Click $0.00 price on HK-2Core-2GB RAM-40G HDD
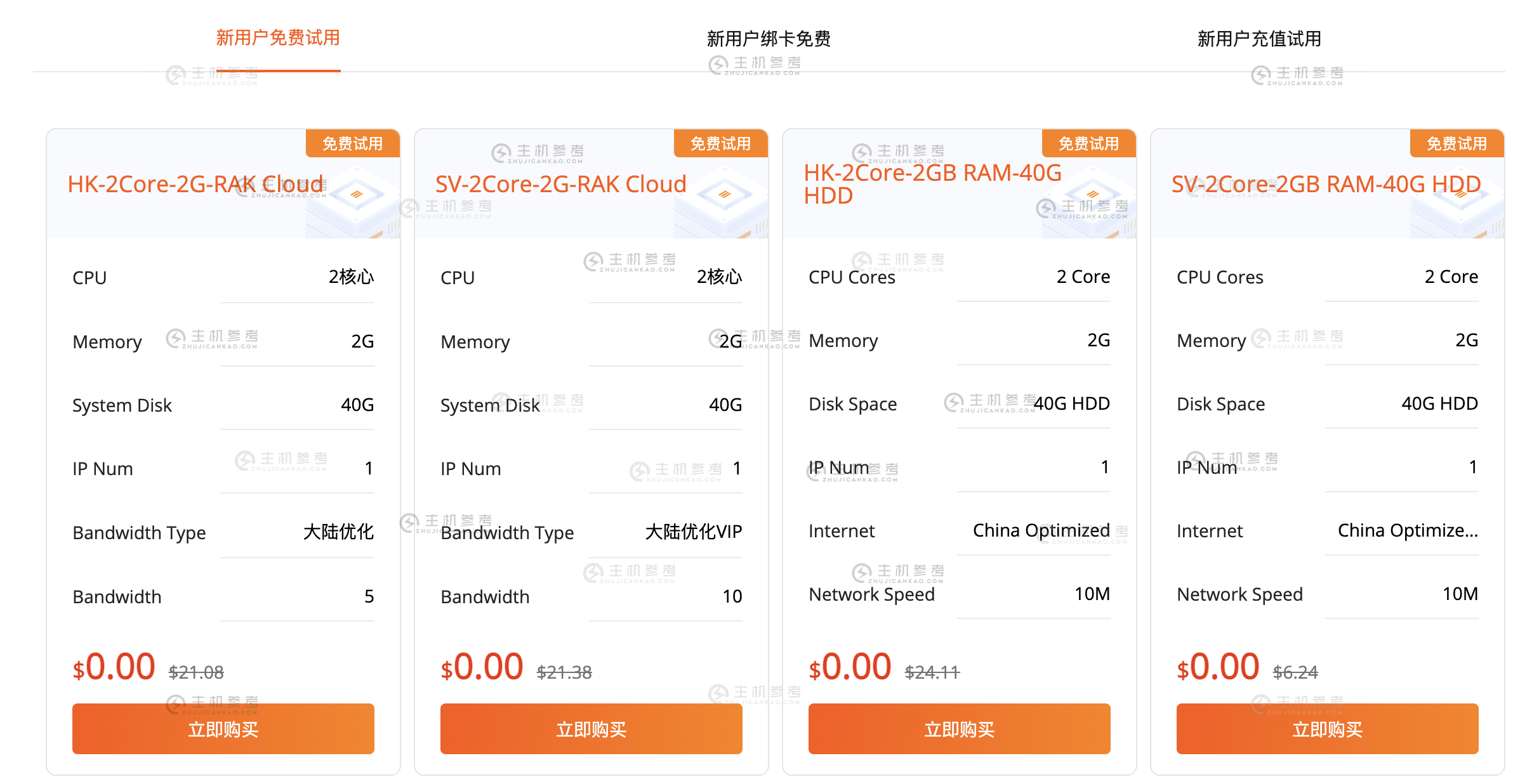 850,667
